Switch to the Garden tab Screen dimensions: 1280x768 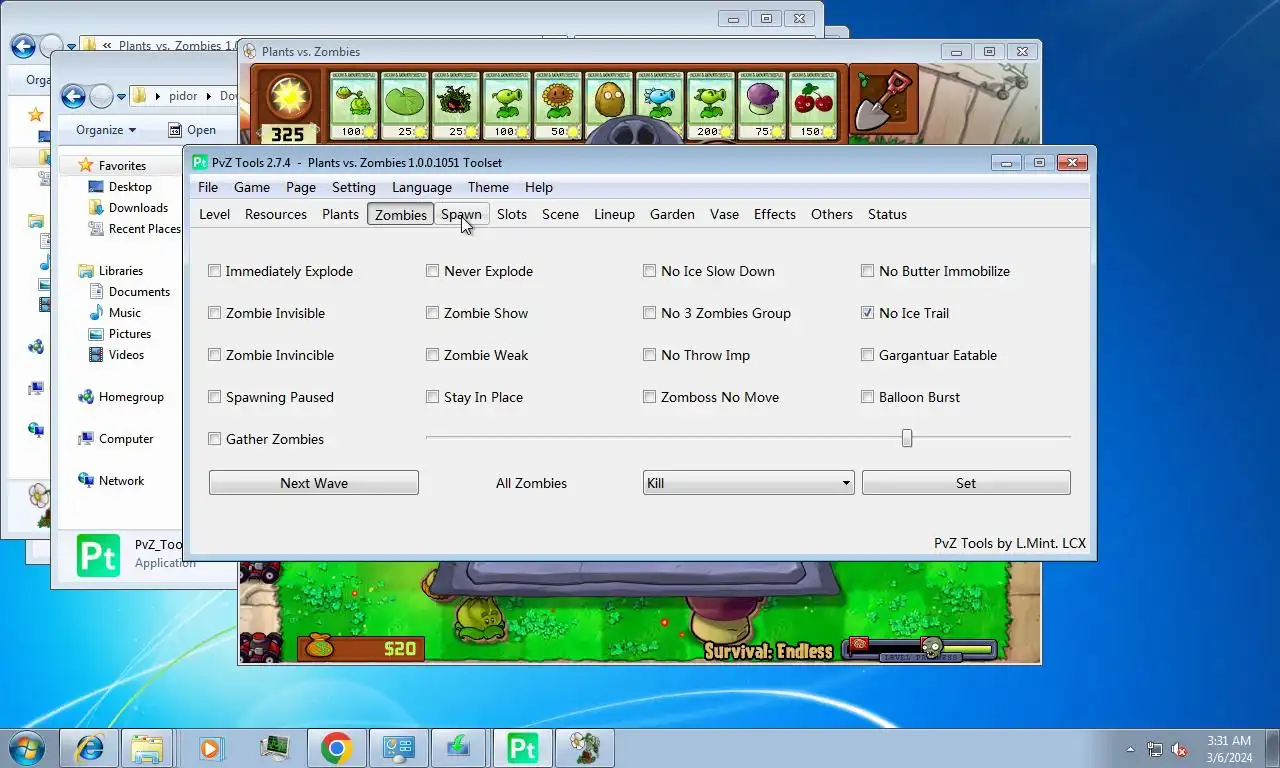pos(672,214)
